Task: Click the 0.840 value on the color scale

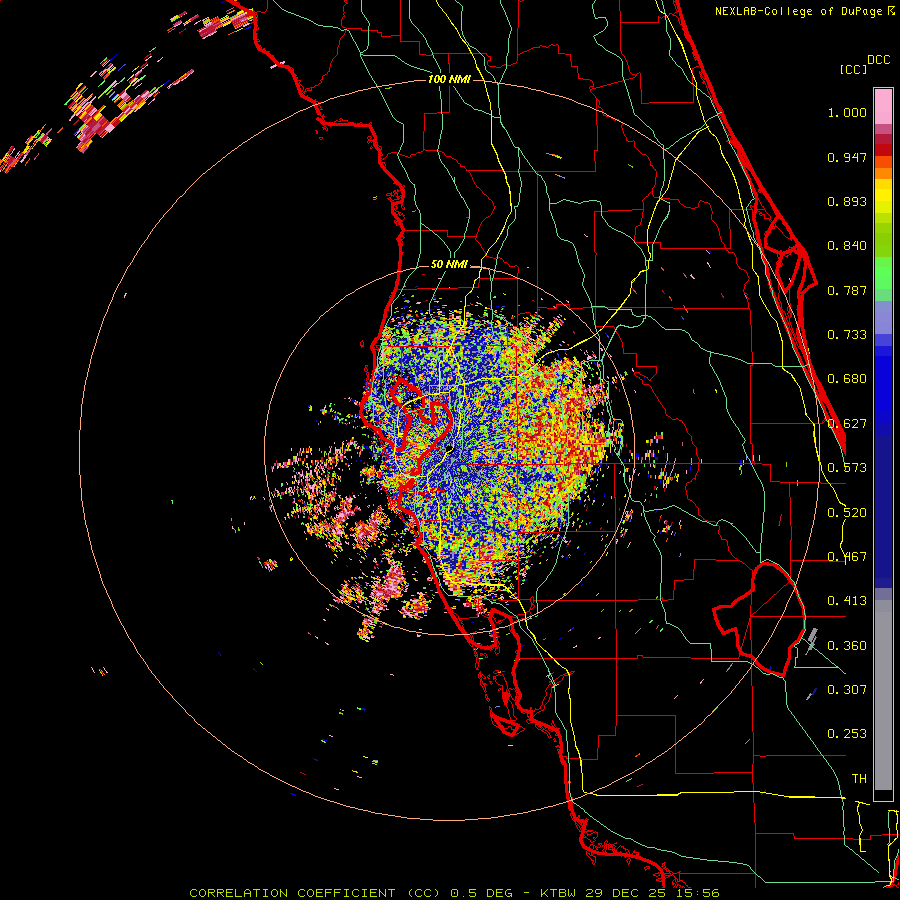Action: [847, 246]
